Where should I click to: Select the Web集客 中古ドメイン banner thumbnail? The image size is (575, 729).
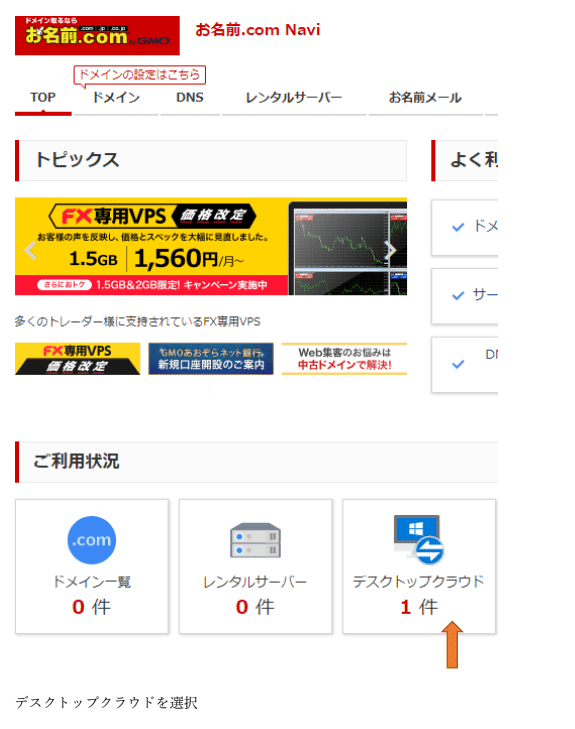[344, 358]
